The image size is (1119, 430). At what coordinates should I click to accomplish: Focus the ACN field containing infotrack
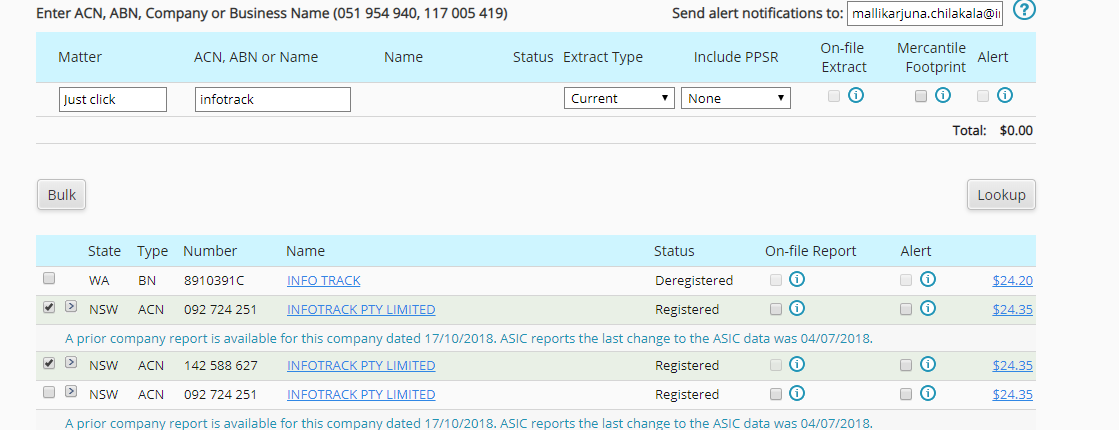[x=273, y=99]
